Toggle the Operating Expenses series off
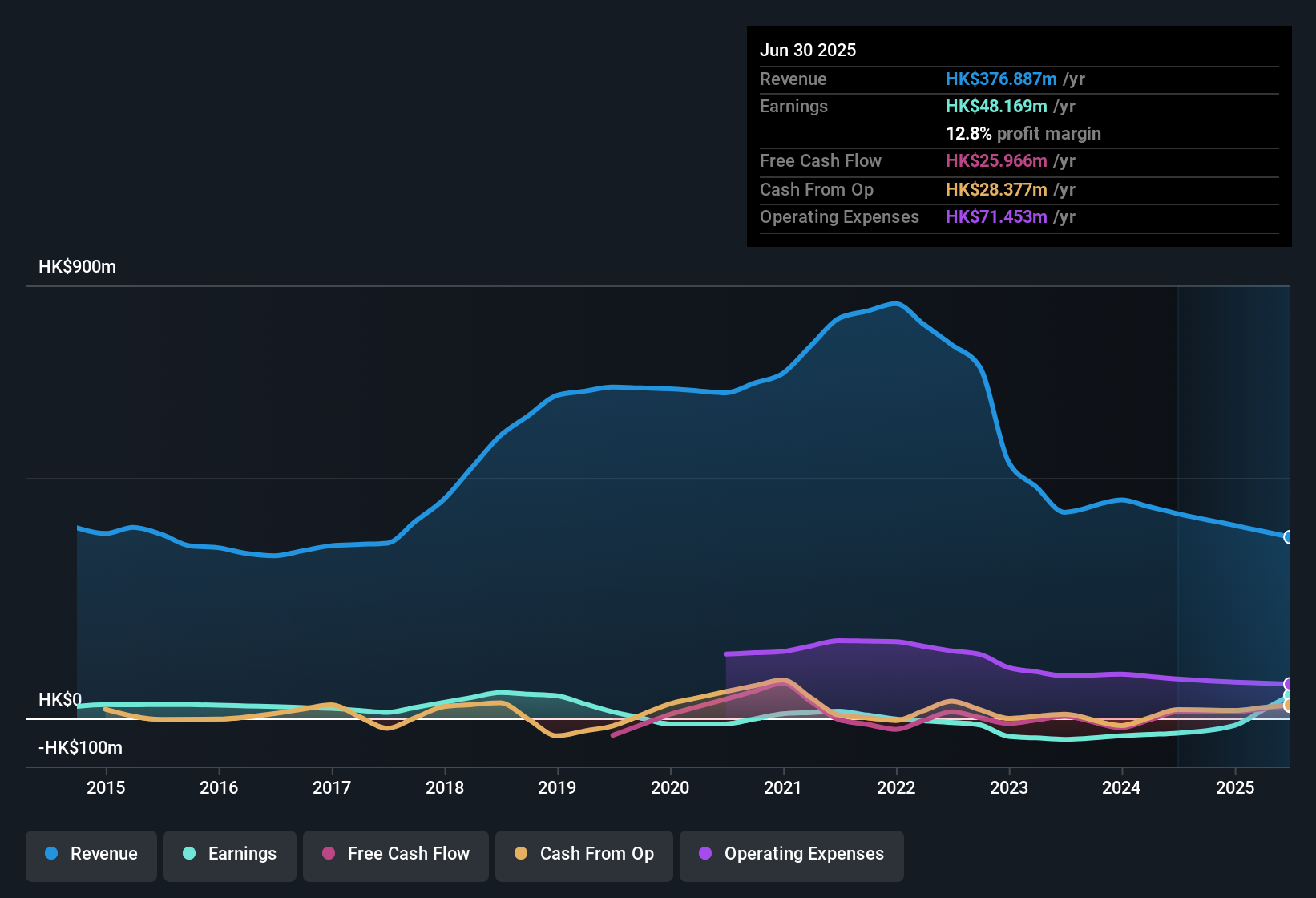This screenshot has width=1316, height=898. 791,854
